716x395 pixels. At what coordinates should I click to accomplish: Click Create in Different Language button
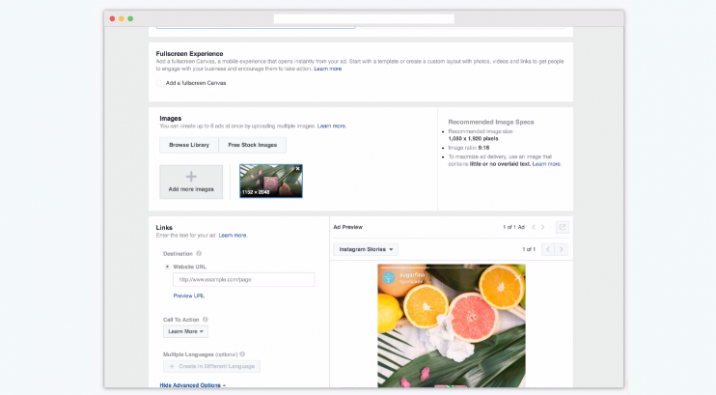[x=212, y=366]
